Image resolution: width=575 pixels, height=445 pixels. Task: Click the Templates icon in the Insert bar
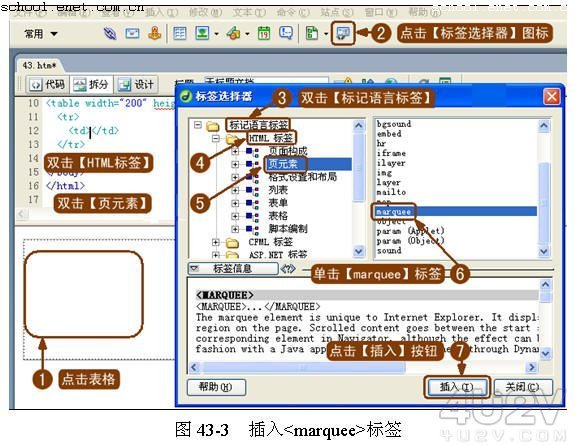point(312,33)
